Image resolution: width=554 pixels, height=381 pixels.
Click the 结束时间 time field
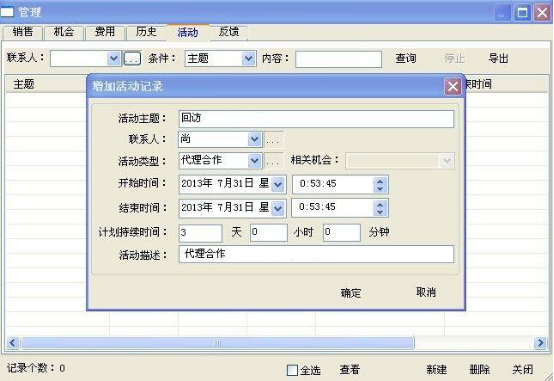pos(332,207)
